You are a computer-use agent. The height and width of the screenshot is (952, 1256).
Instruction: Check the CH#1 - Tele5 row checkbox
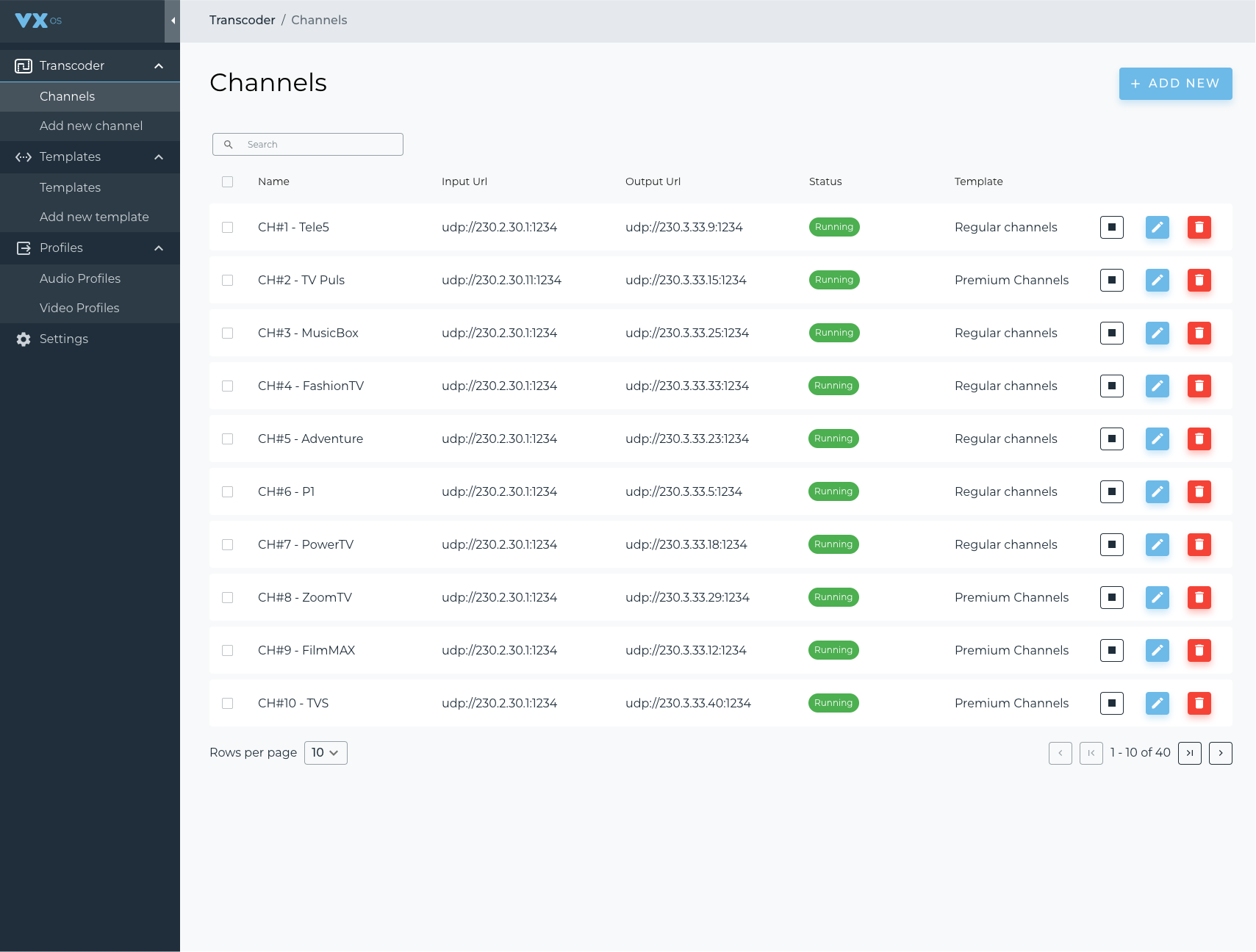[x=227, y=227]
